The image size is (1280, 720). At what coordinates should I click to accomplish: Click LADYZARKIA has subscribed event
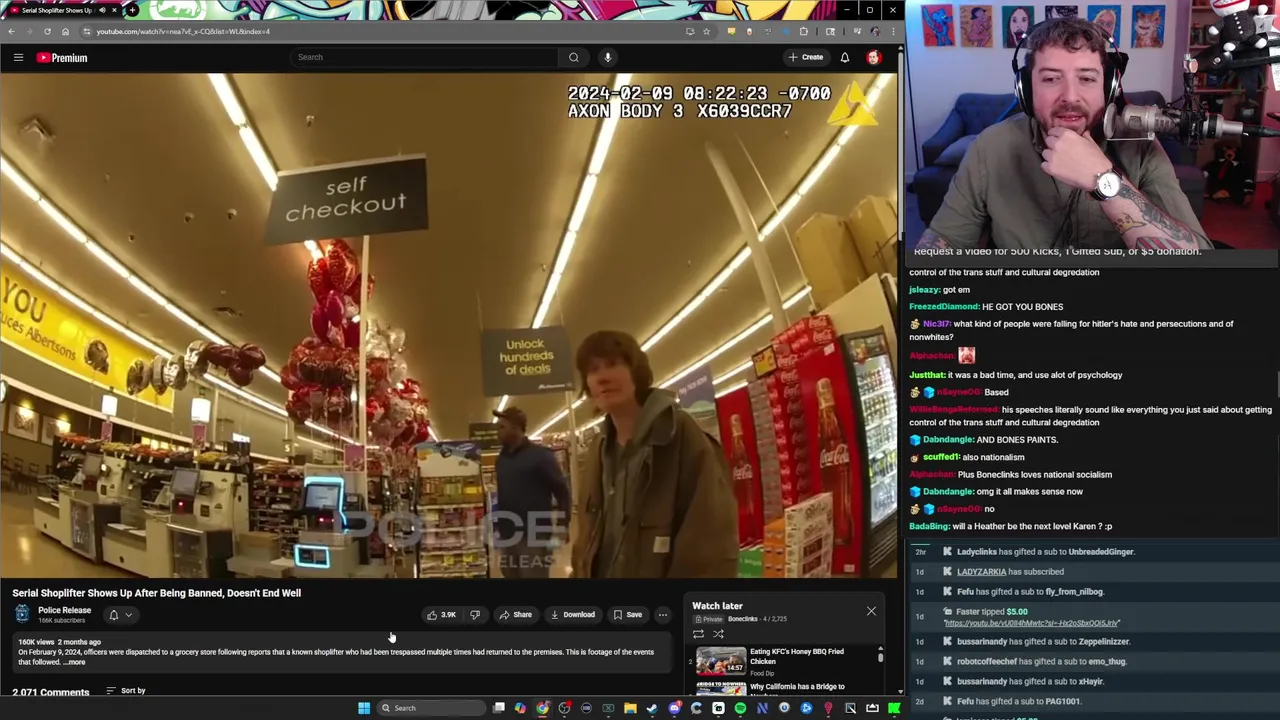[1010, 572]
